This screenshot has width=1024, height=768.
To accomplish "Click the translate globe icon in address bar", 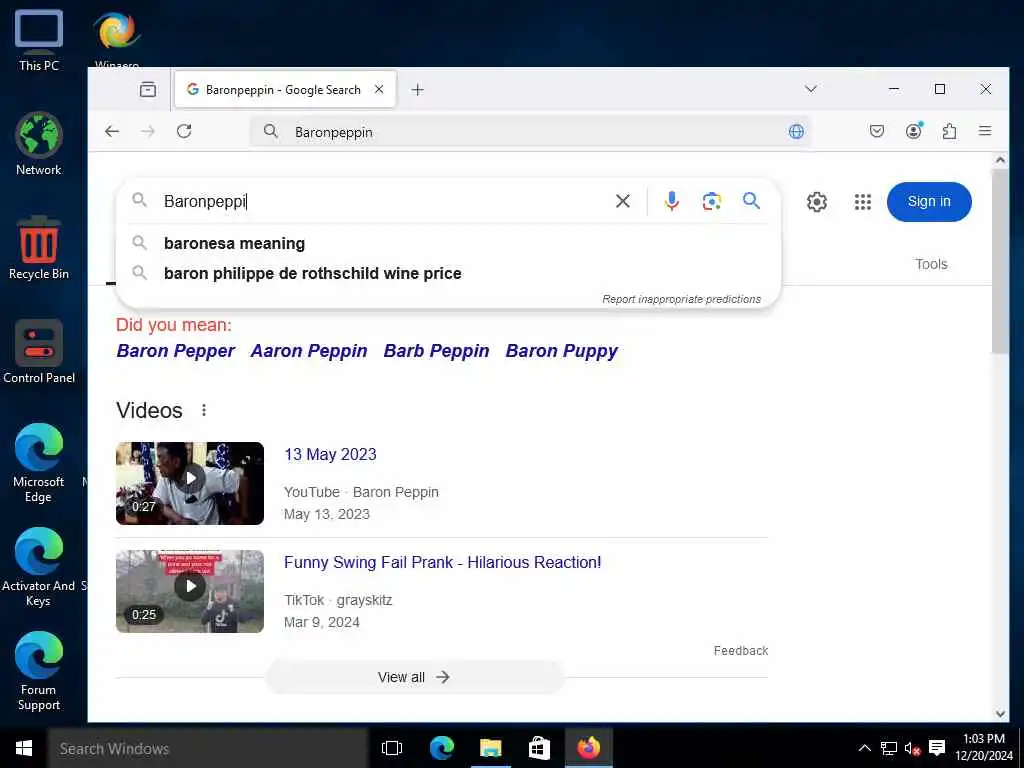I will point(796,132).
